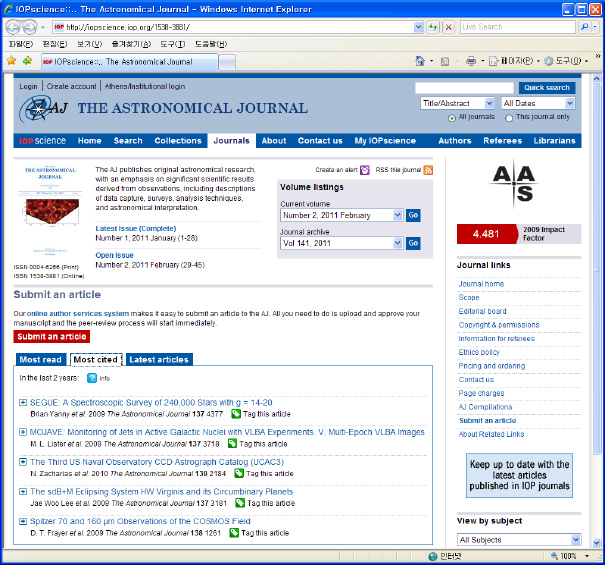This screenshot has height=565, width=605.
Task: Switch to the Most read tab
Action: click(x=41, y=359)
